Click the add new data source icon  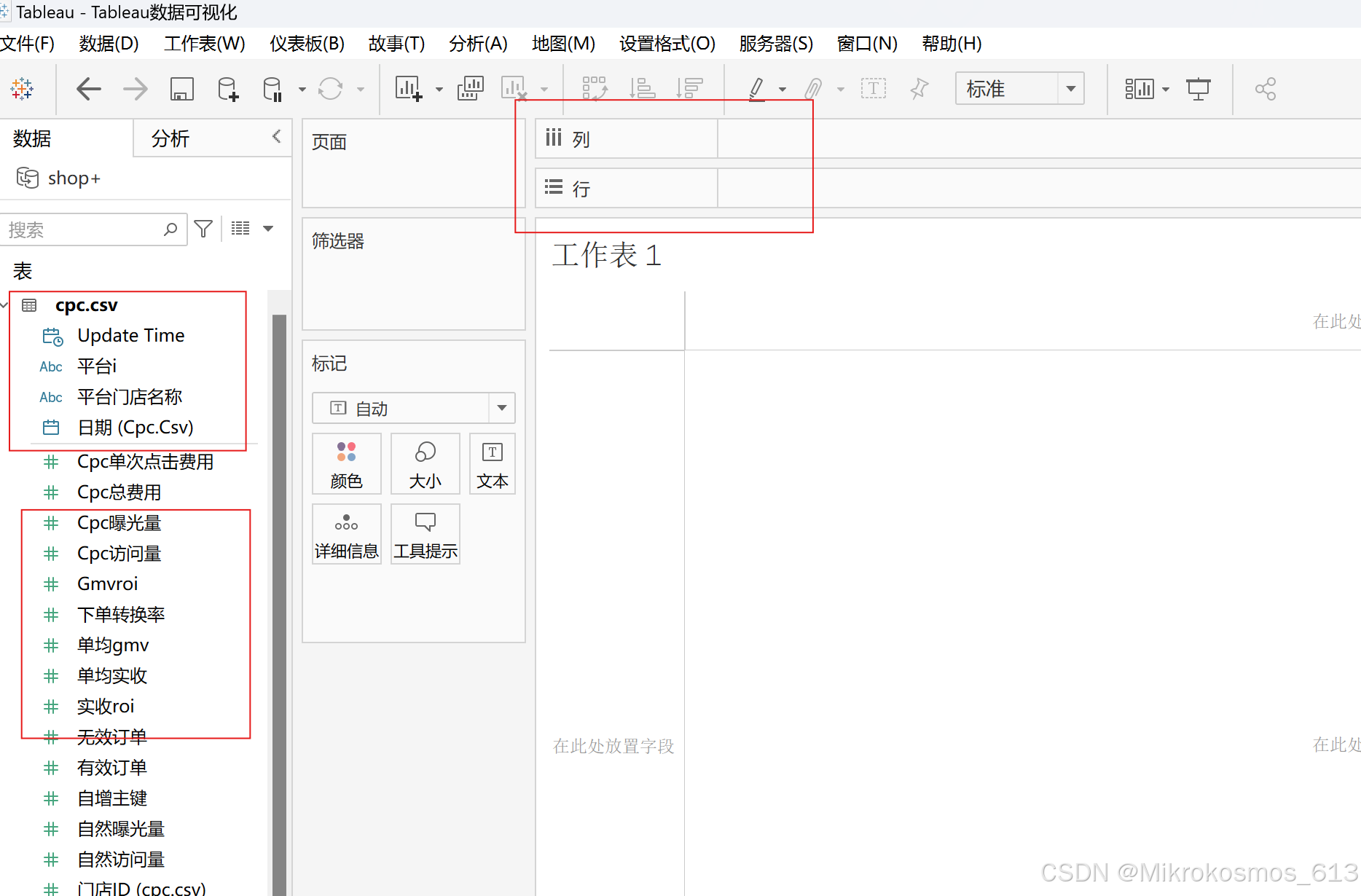pyautogui.click(x=228, y=89)
